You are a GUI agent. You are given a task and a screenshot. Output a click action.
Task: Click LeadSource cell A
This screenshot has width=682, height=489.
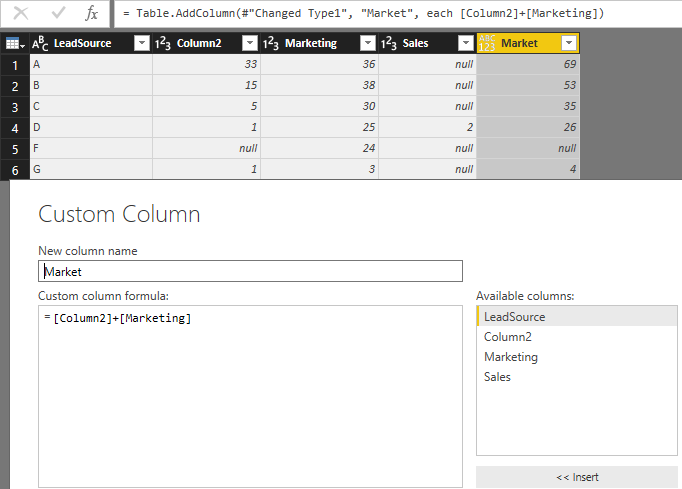tap(91, 64)
